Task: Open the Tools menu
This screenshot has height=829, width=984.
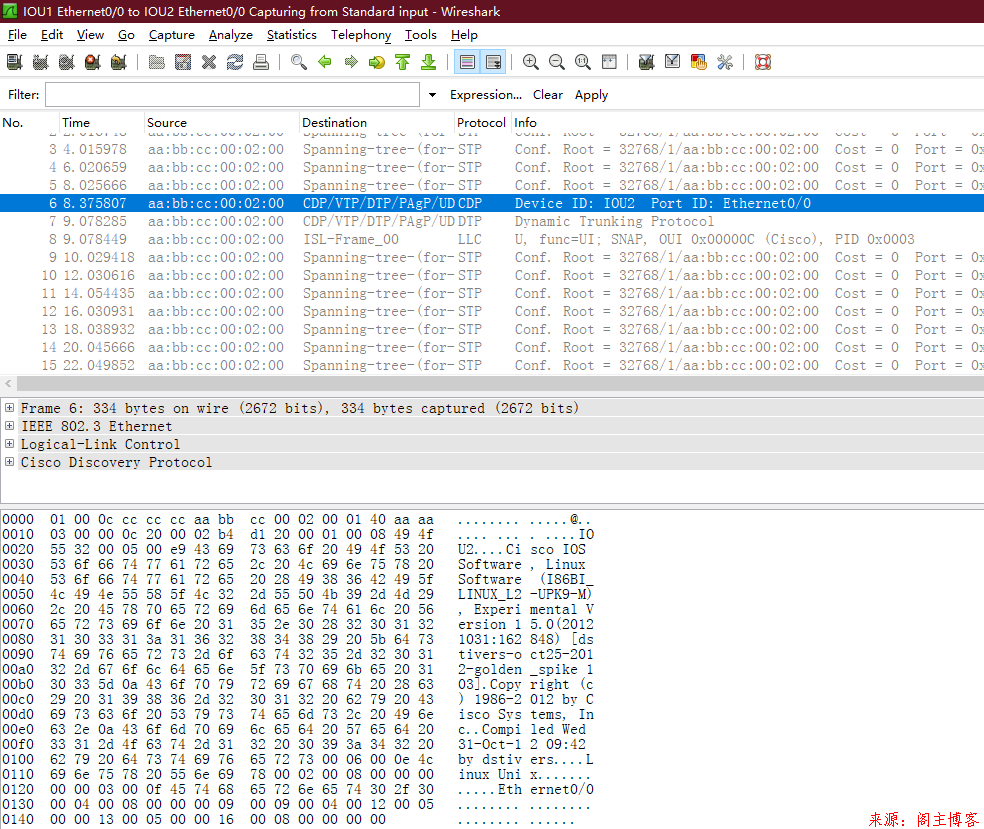Action: [420, 35]
